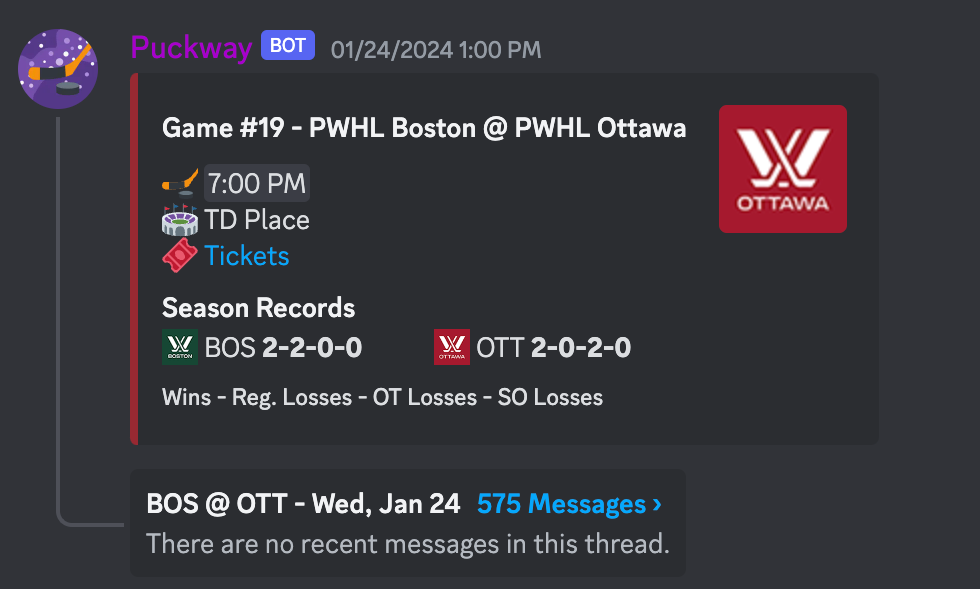Open the embed title Game #19
This screenshot has height=589, width=980.
(x=424, y=128)
